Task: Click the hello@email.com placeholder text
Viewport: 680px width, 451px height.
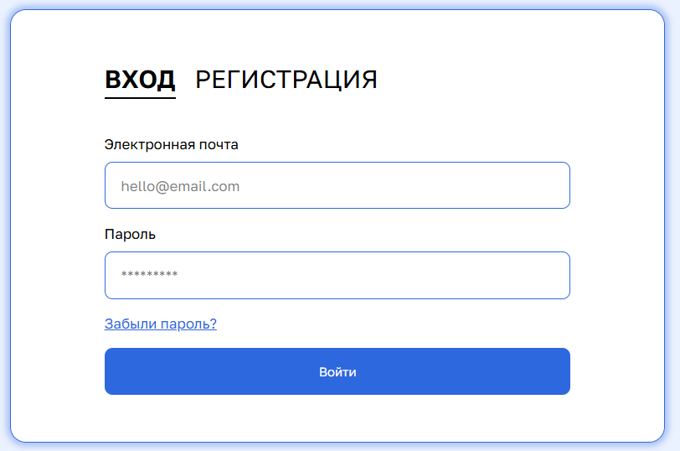Action: (x=180, y=186)
